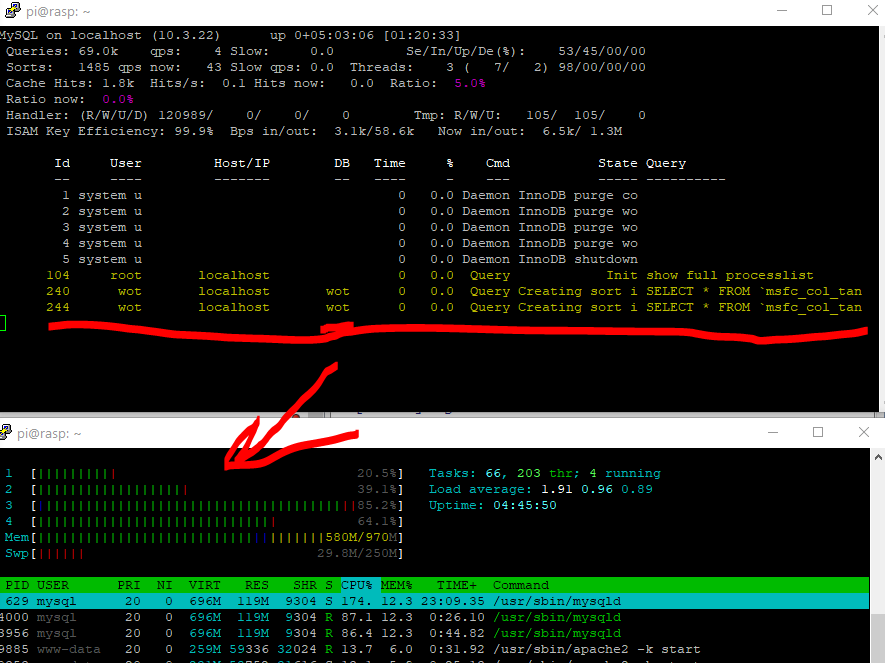The width and height of the screenshot is (885, 663).
Task: Select the apache2 process row owned by www-data
Action: pos(300,649)
